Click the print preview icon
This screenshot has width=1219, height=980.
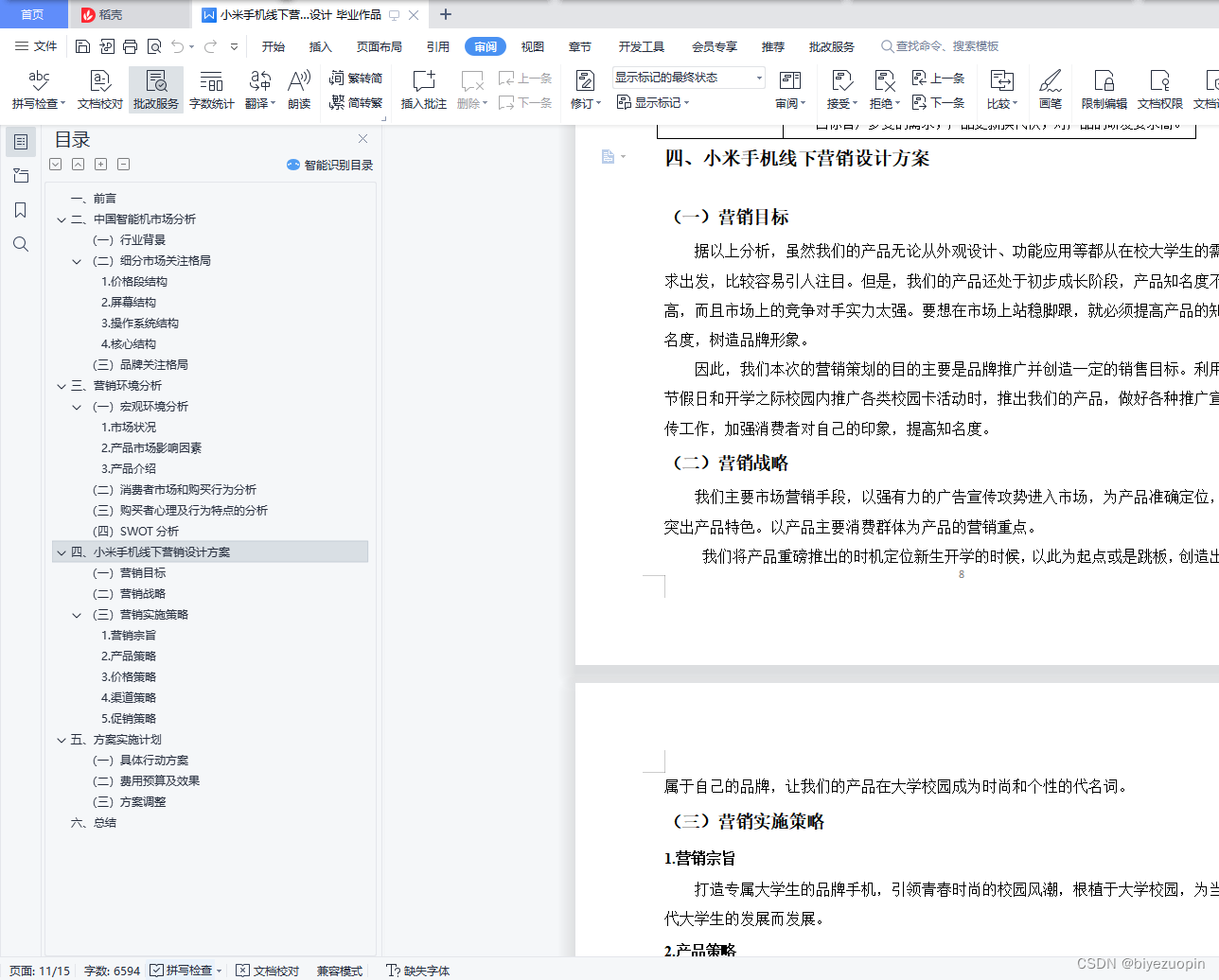(154, 46)
